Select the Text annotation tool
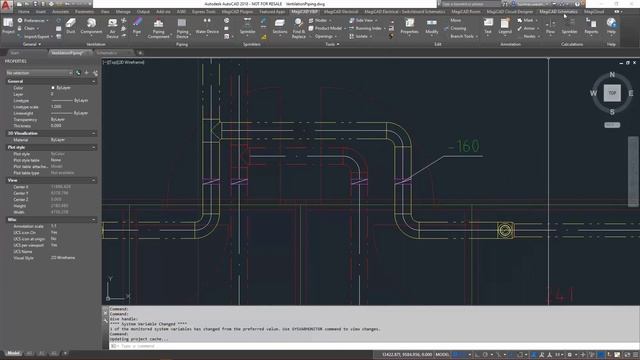640x360 pixels. click(488, 26)
